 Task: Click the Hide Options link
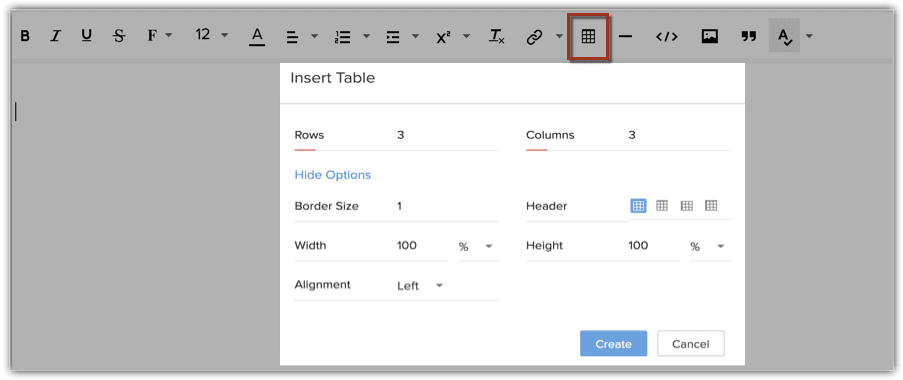(x=333, y=175)
